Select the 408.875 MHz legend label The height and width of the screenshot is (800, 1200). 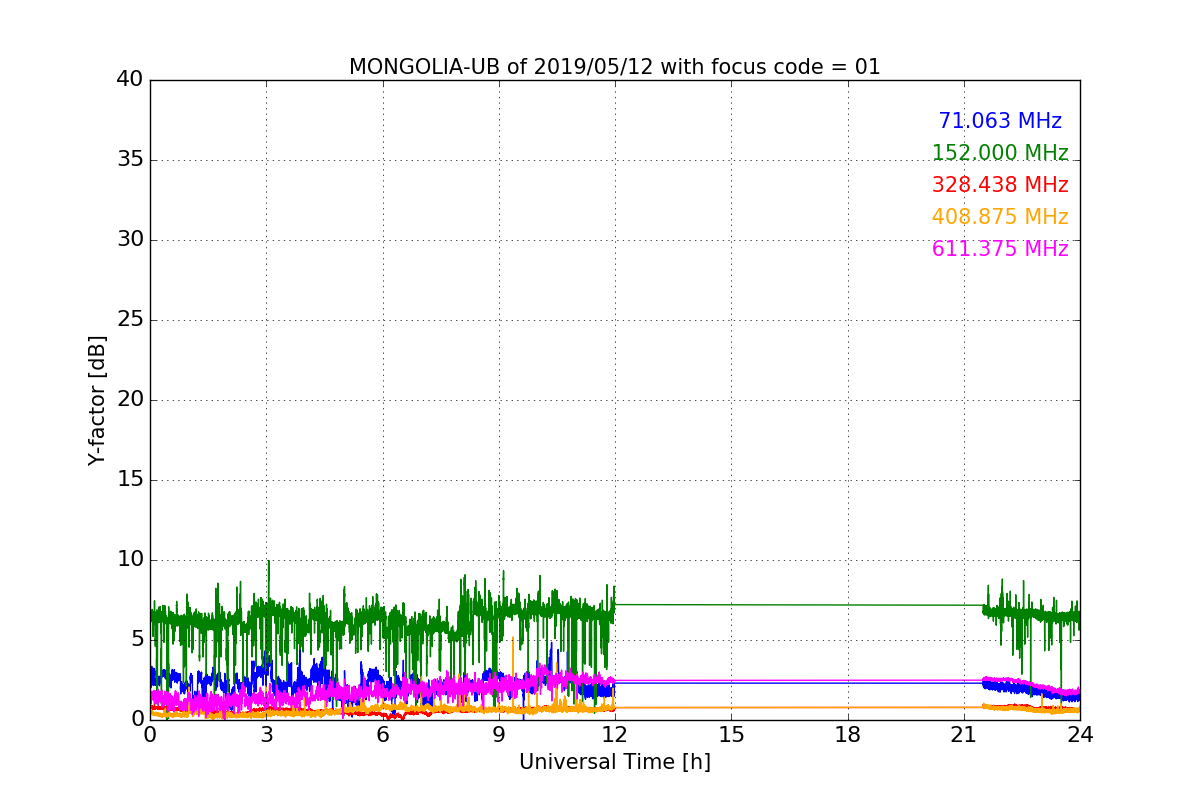point(1000,217)
